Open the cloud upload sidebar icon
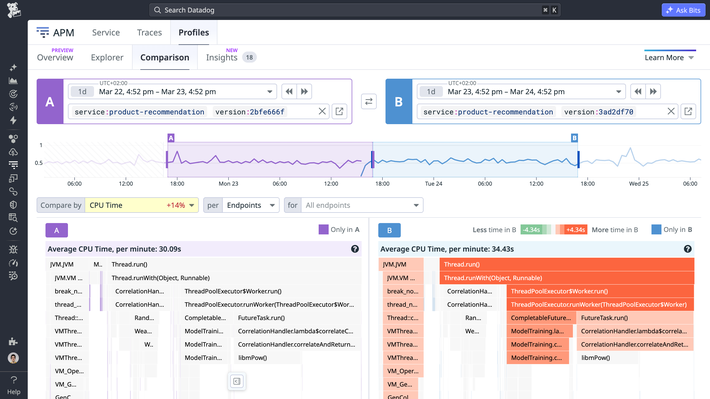 point(14,152)
